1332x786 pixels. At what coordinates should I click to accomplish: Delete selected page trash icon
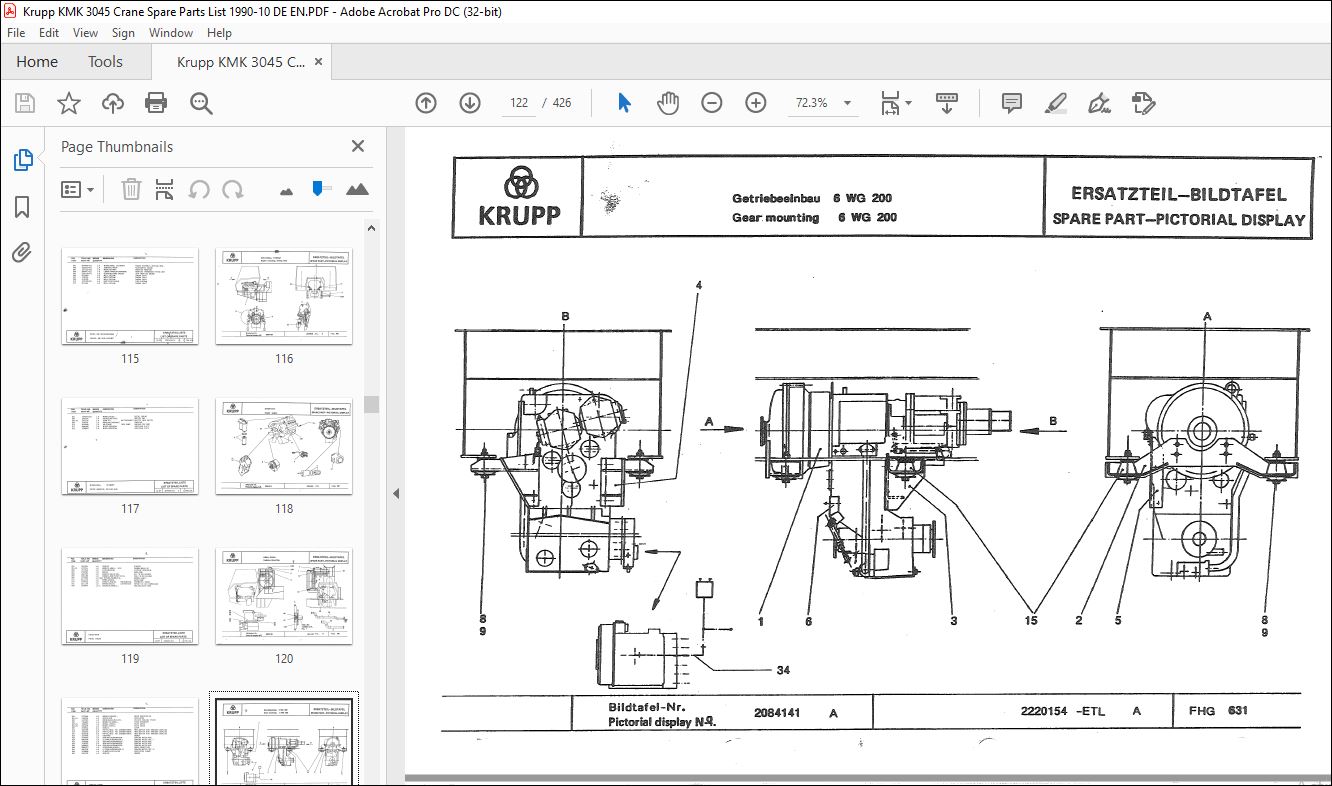click(x=131, y=189)
